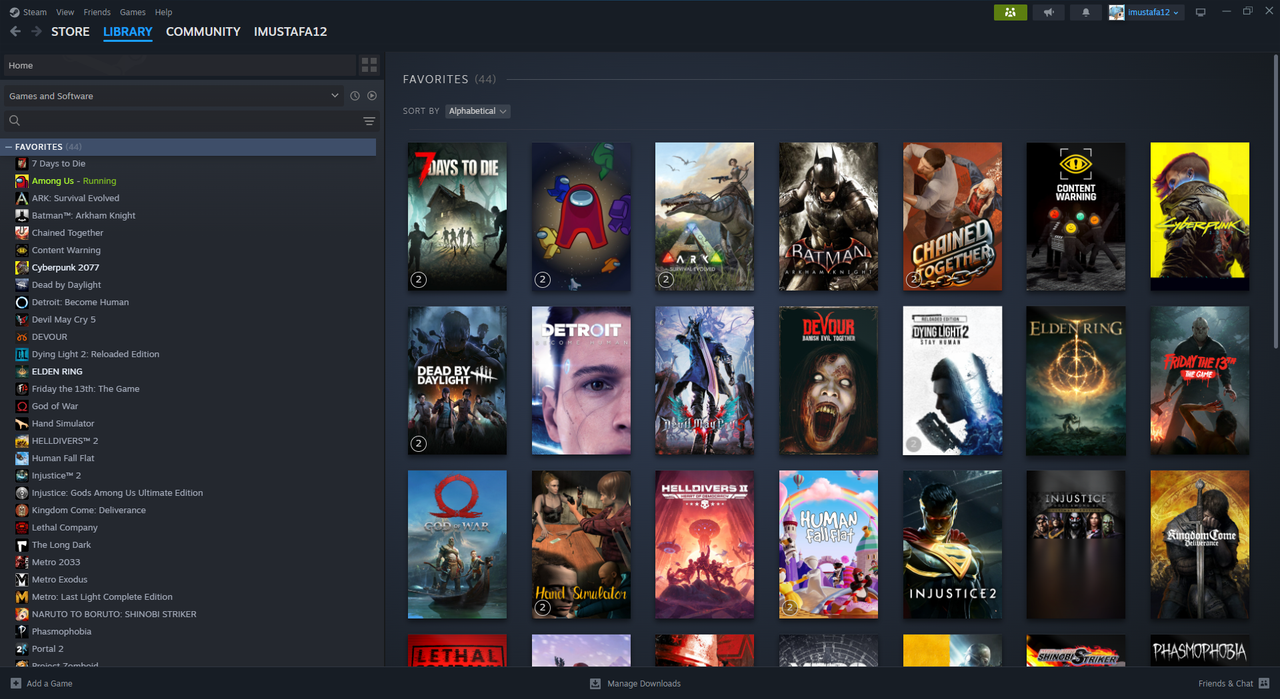Viewport: 1280px width, 699px height.
Task: Click the user avatar image
Action: pos(1117,12)
